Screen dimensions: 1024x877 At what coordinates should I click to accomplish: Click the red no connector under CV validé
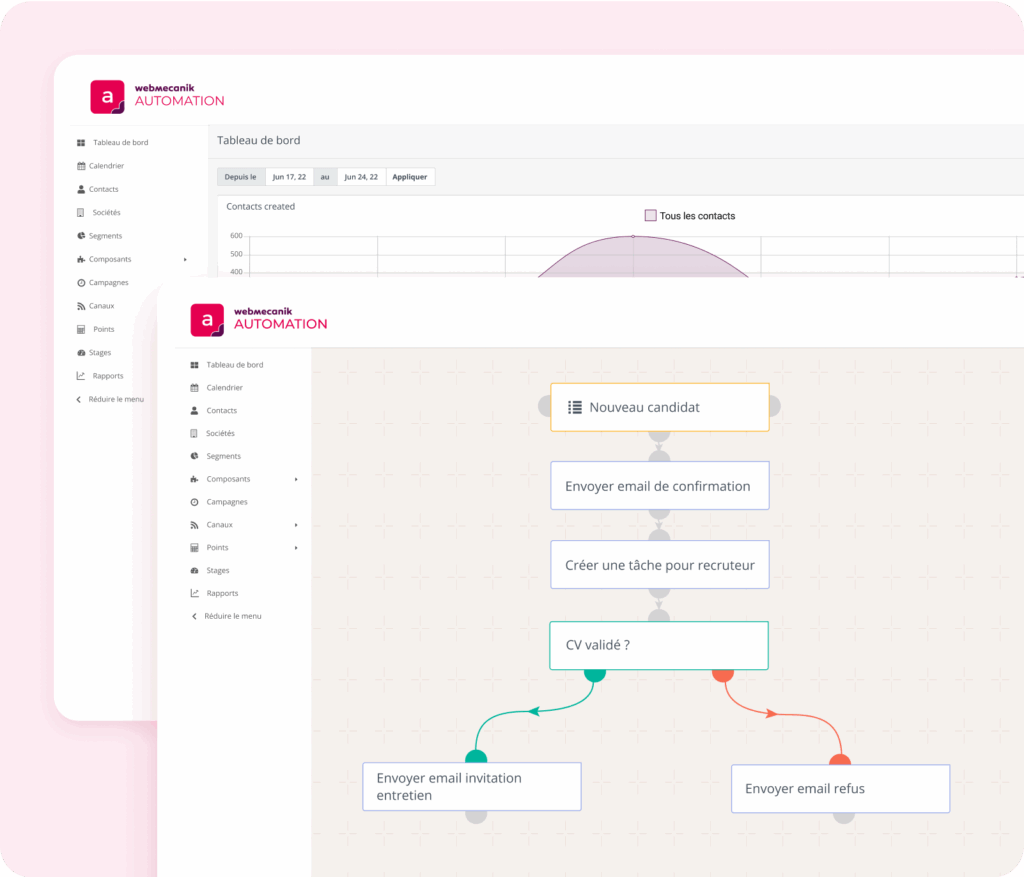pos(722,674)
